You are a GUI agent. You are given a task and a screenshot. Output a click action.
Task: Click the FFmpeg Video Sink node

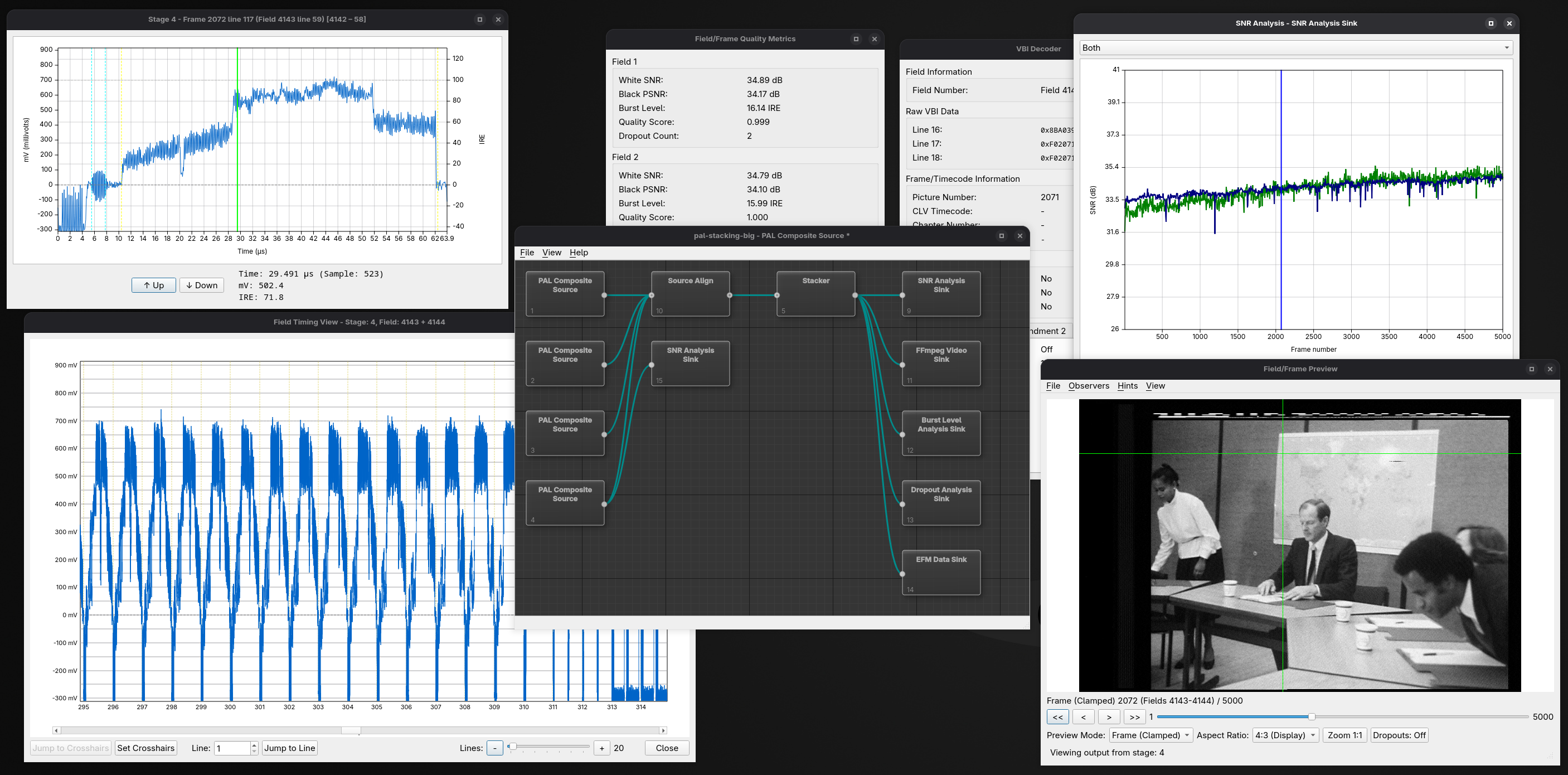click(x=940, y=364)
